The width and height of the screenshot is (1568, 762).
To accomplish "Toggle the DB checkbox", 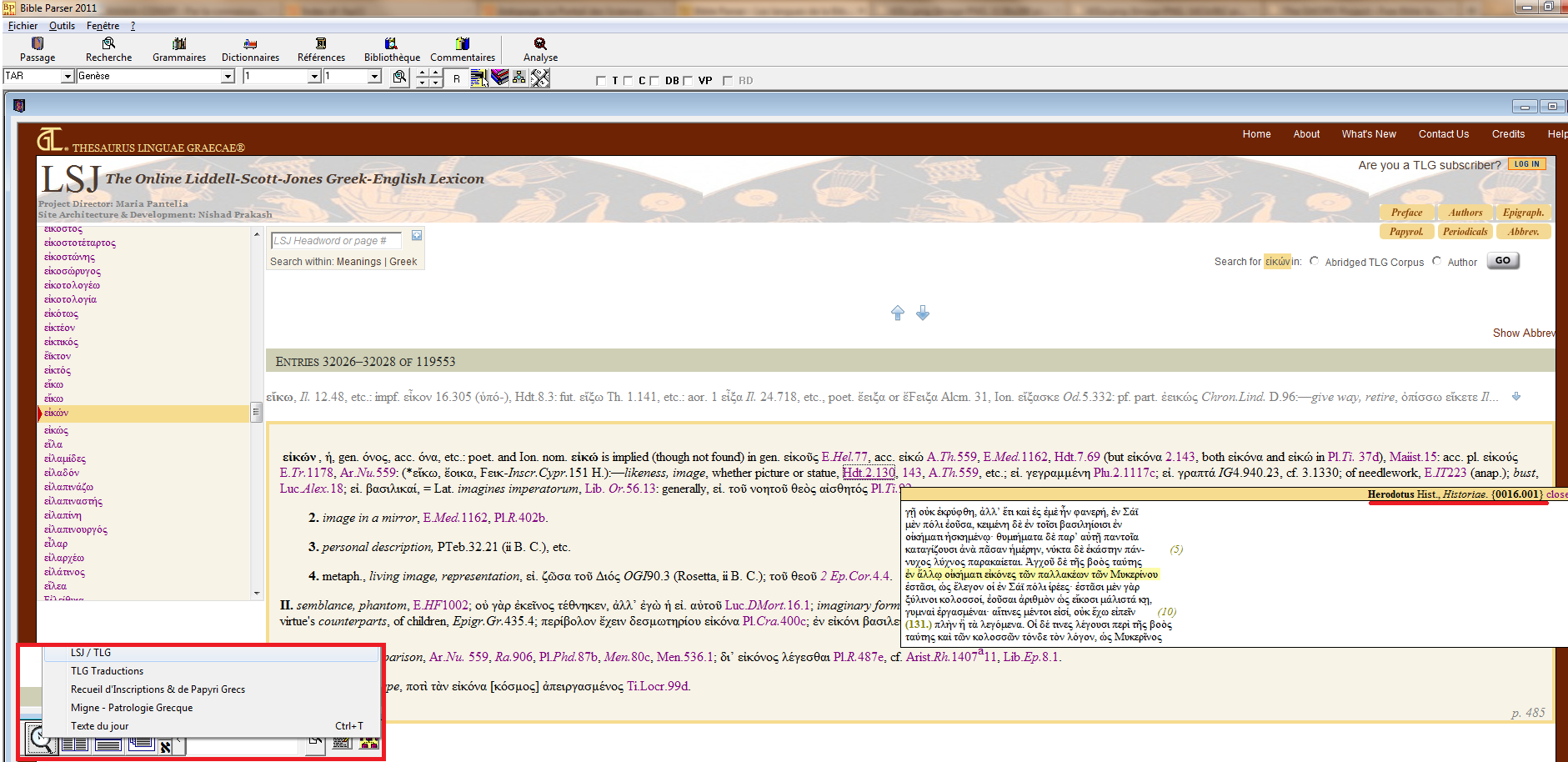I will (x=654, y=81).
